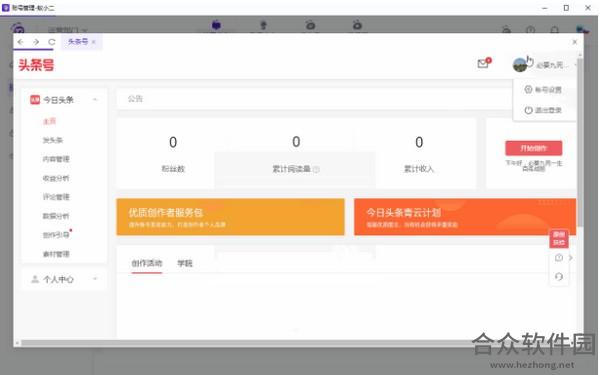Click the floating info circle icon
Viewport: 600px width, 375px height.
[x=559, y=258]
